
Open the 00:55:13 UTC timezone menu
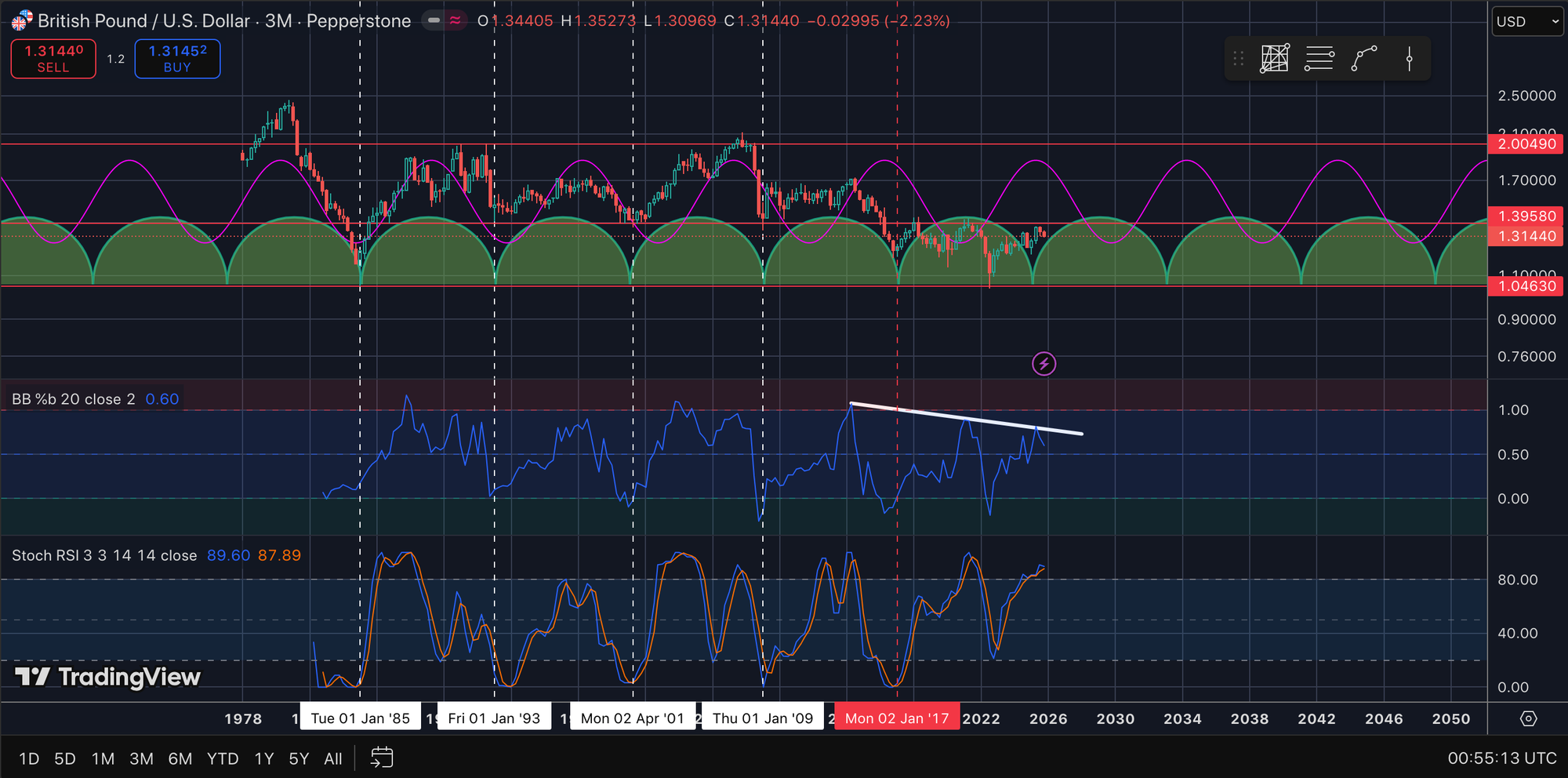[x=1501, y=758]
